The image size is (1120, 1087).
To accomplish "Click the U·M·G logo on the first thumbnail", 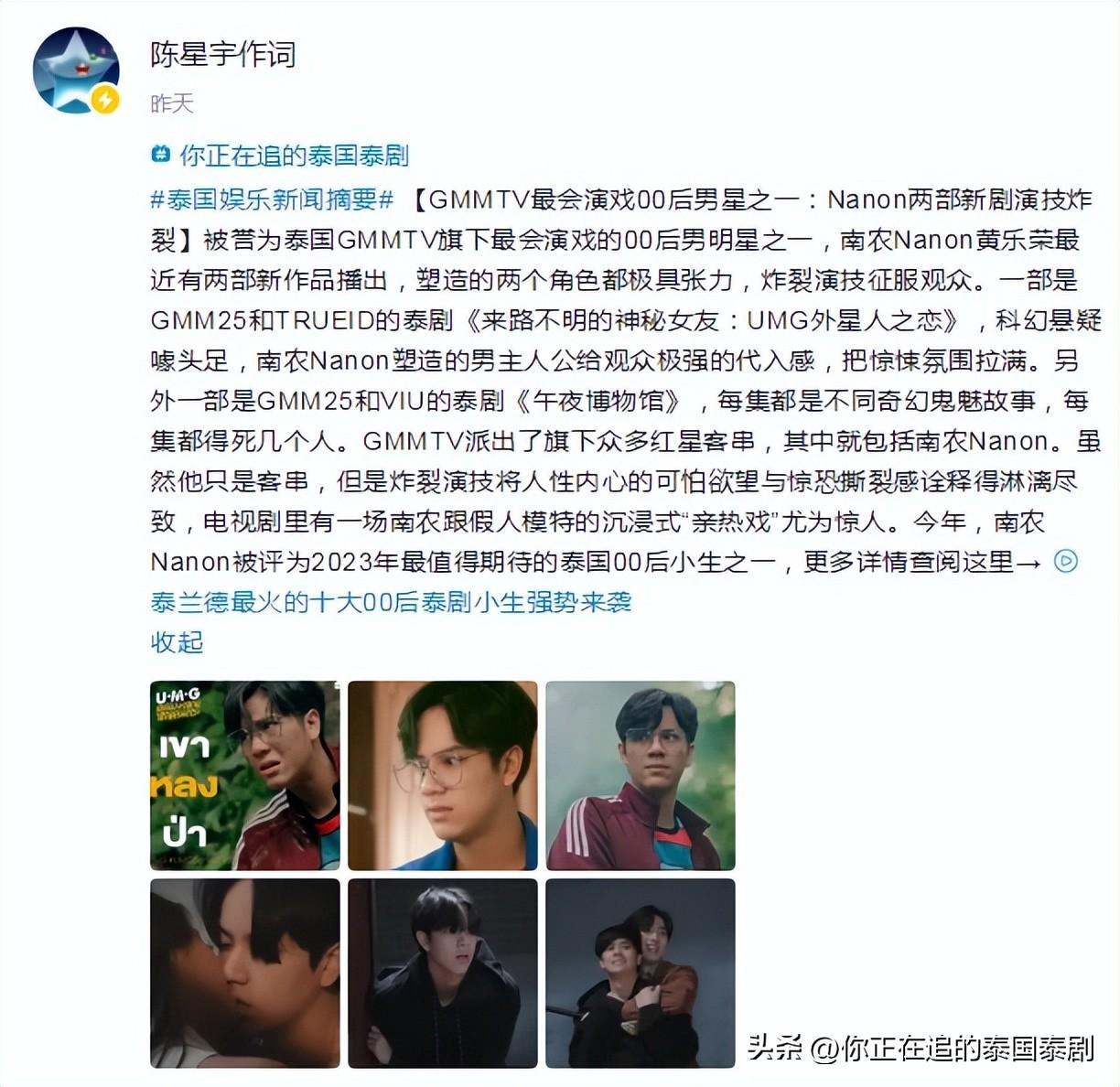I will coord(178,696).
